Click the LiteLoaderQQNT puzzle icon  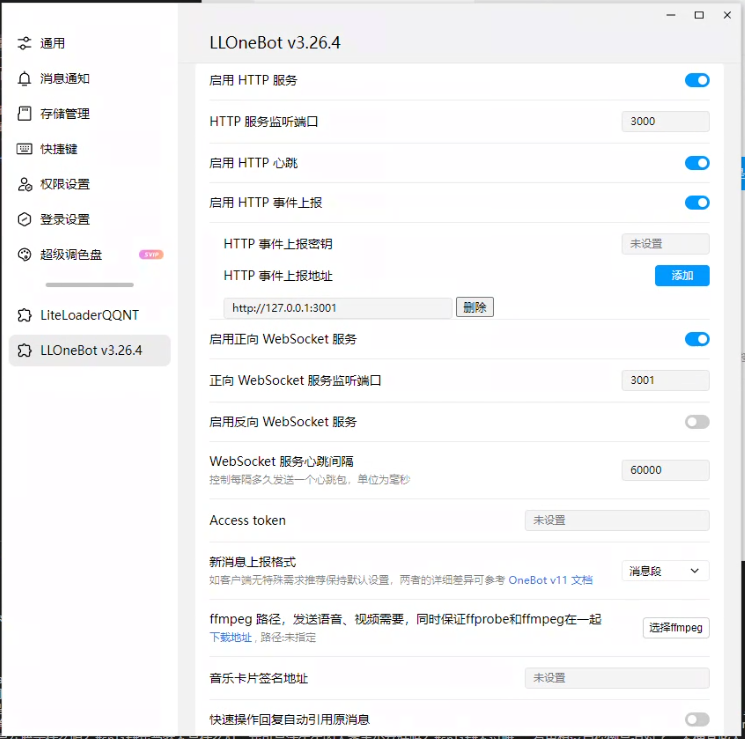pyautogui.click(x=24, y=315)
